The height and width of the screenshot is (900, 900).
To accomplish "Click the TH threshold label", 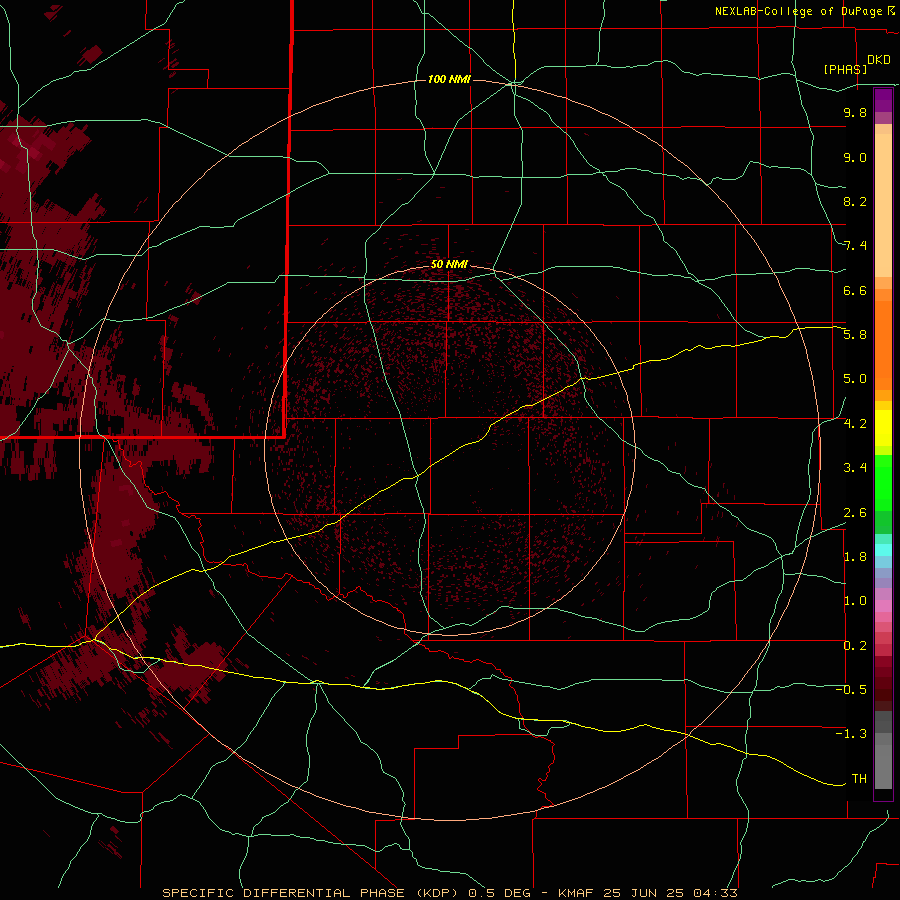I will [x=859, y=779].
